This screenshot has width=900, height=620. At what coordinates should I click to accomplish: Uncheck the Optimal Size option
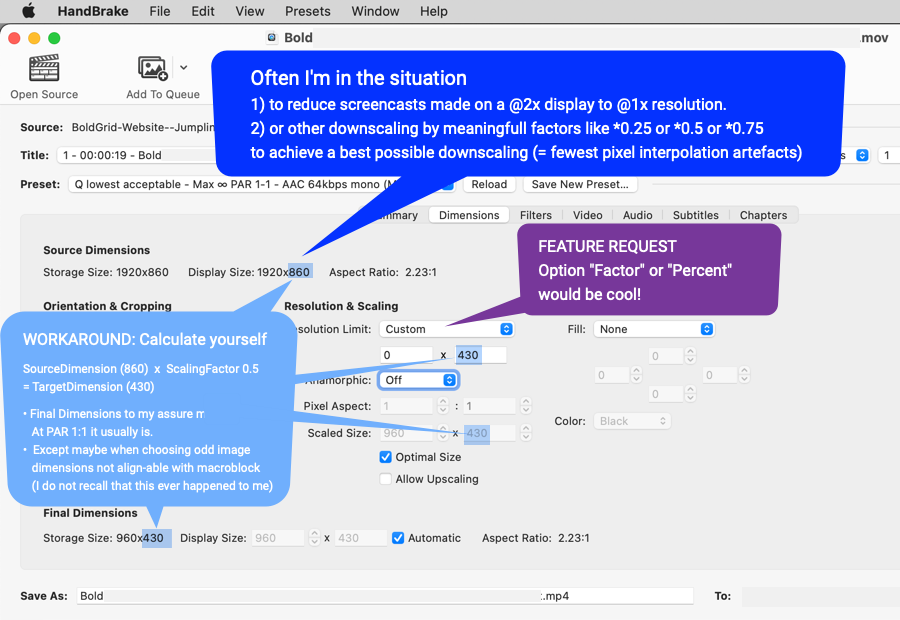coord(385,457)
